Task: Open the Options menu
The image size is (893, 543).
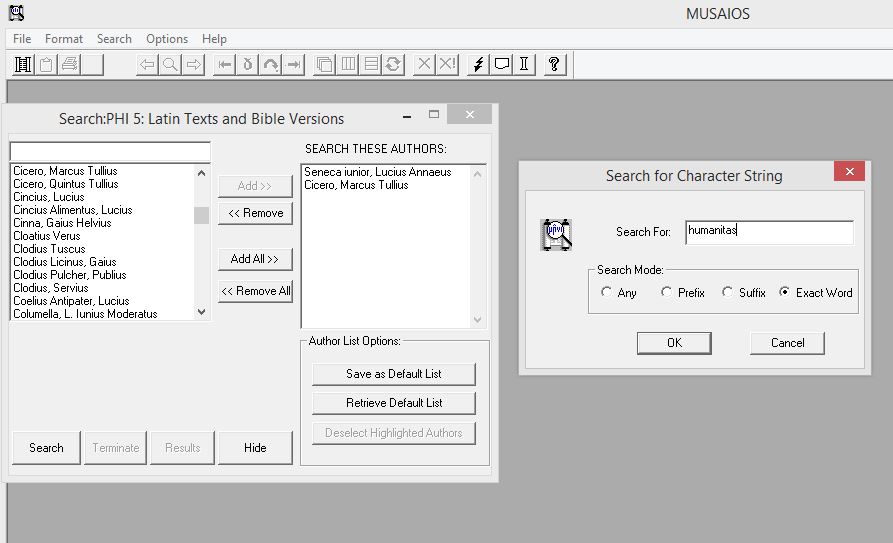Action: 167,39
